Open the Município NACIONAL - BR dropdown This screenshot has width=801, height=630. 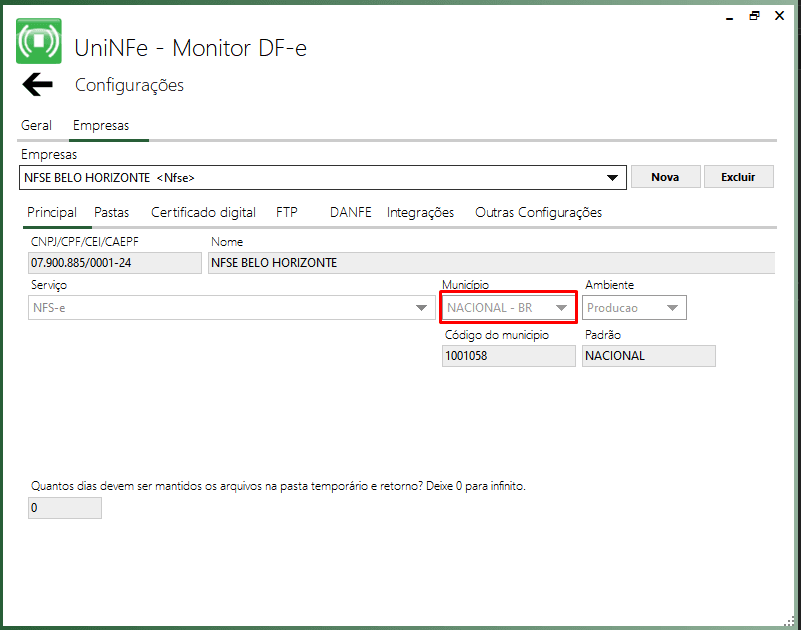(508, 308)
